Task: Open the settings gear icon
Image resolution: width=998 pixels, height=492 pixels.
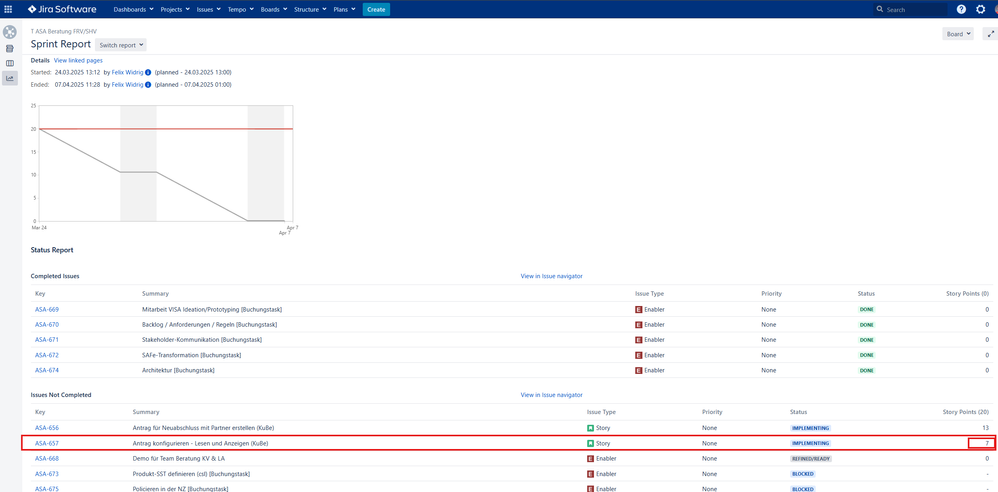Action: tap(980, 10)
